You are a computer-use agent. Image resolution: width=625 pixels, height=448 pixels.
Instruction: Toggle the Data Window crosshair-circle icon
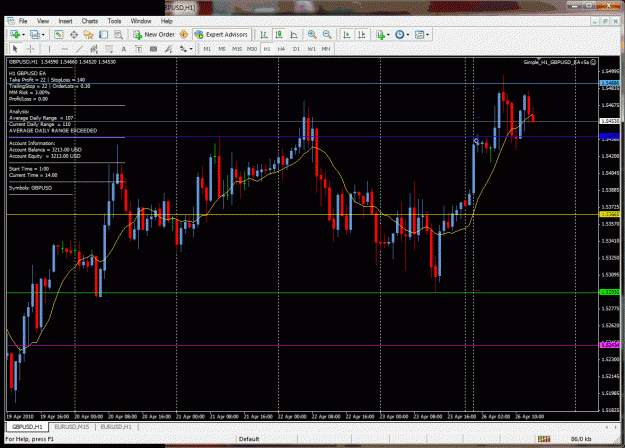click(x=74, y=35)
